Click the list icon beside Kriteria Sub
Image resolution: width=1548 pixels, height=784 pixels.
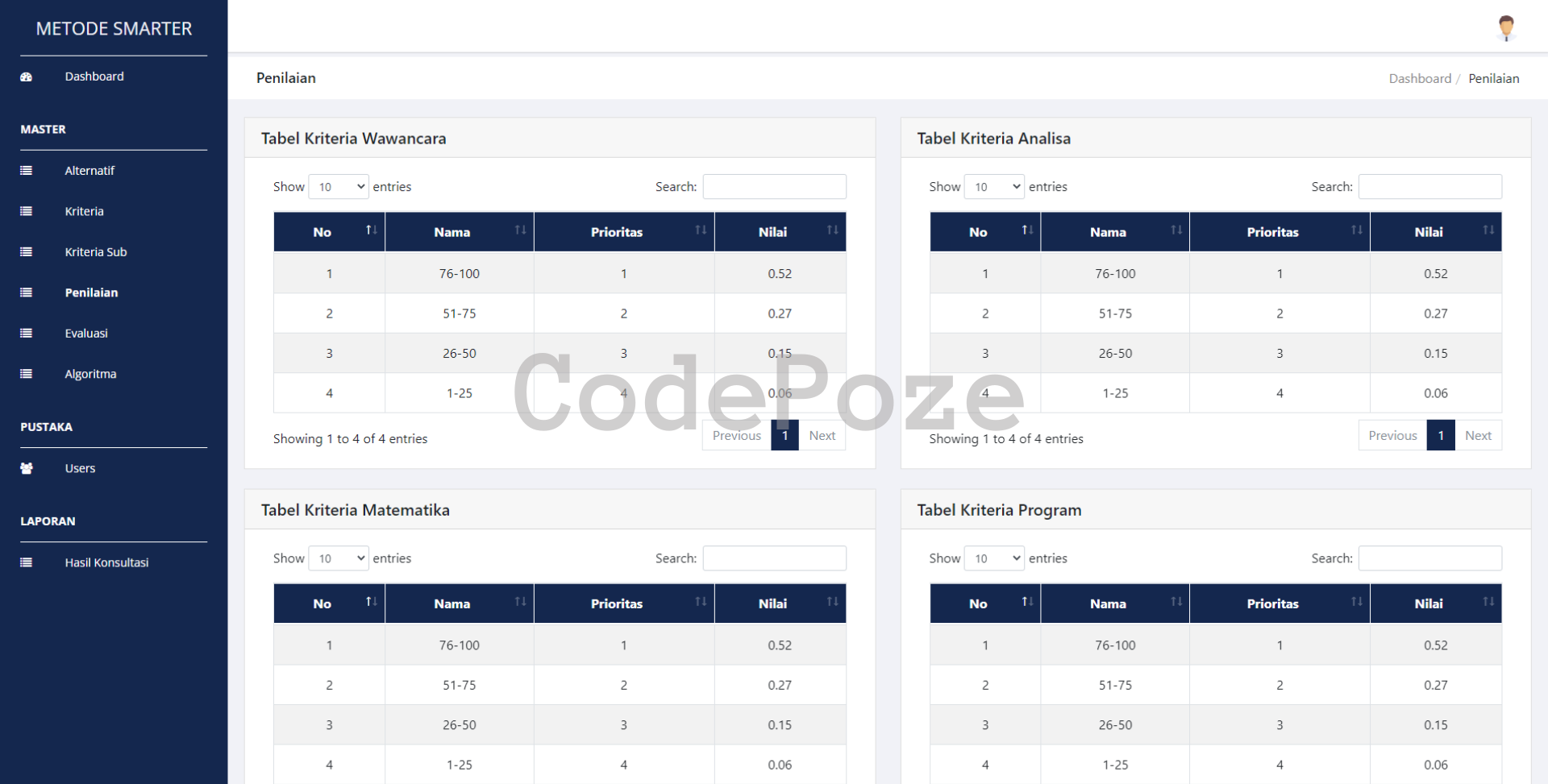click(27, 252)
